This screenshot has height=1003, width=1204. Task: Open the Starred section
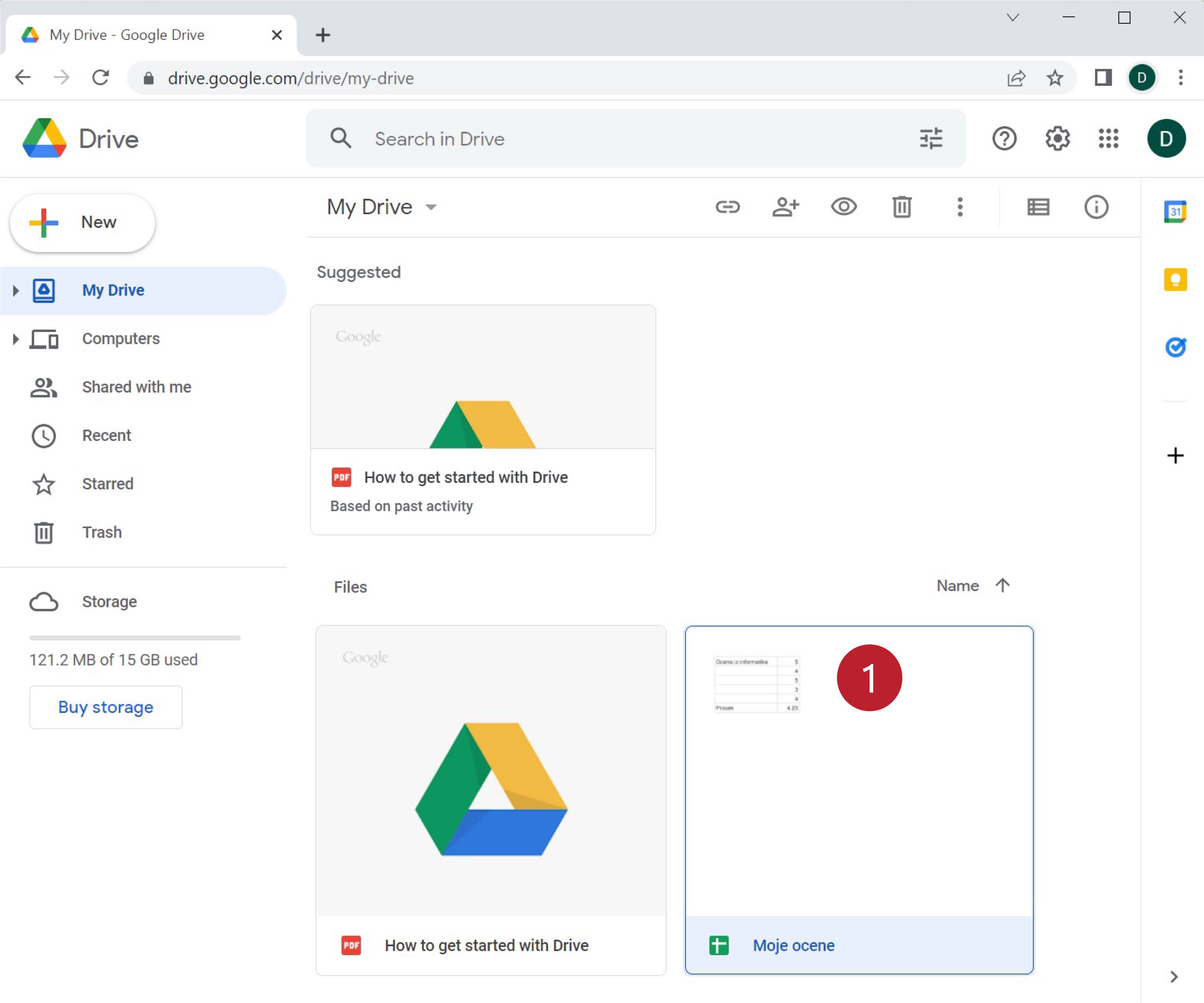pyautogui.click(x=107, y=484)
